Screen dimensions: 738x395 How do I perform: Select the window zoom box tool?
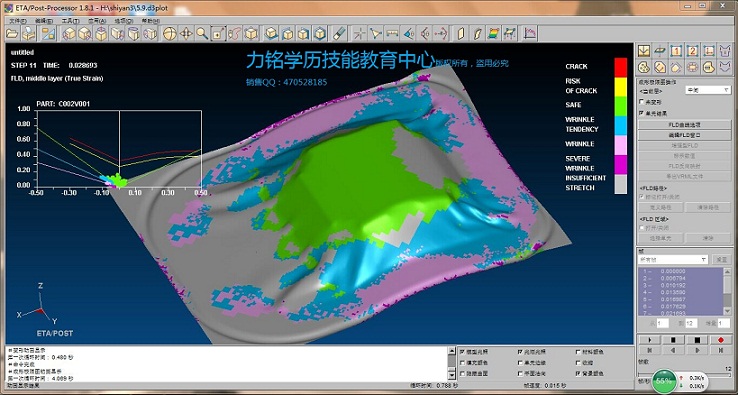click(219, 33)
